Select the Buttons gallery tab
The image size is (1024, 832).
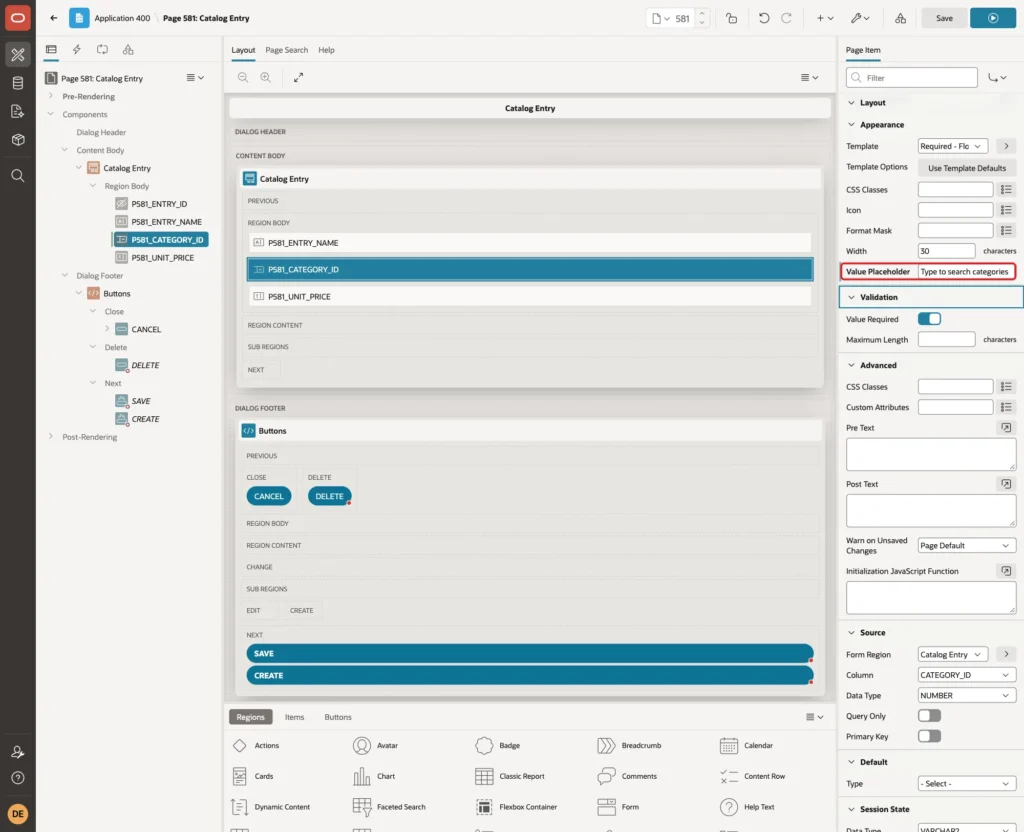[338, 717]
